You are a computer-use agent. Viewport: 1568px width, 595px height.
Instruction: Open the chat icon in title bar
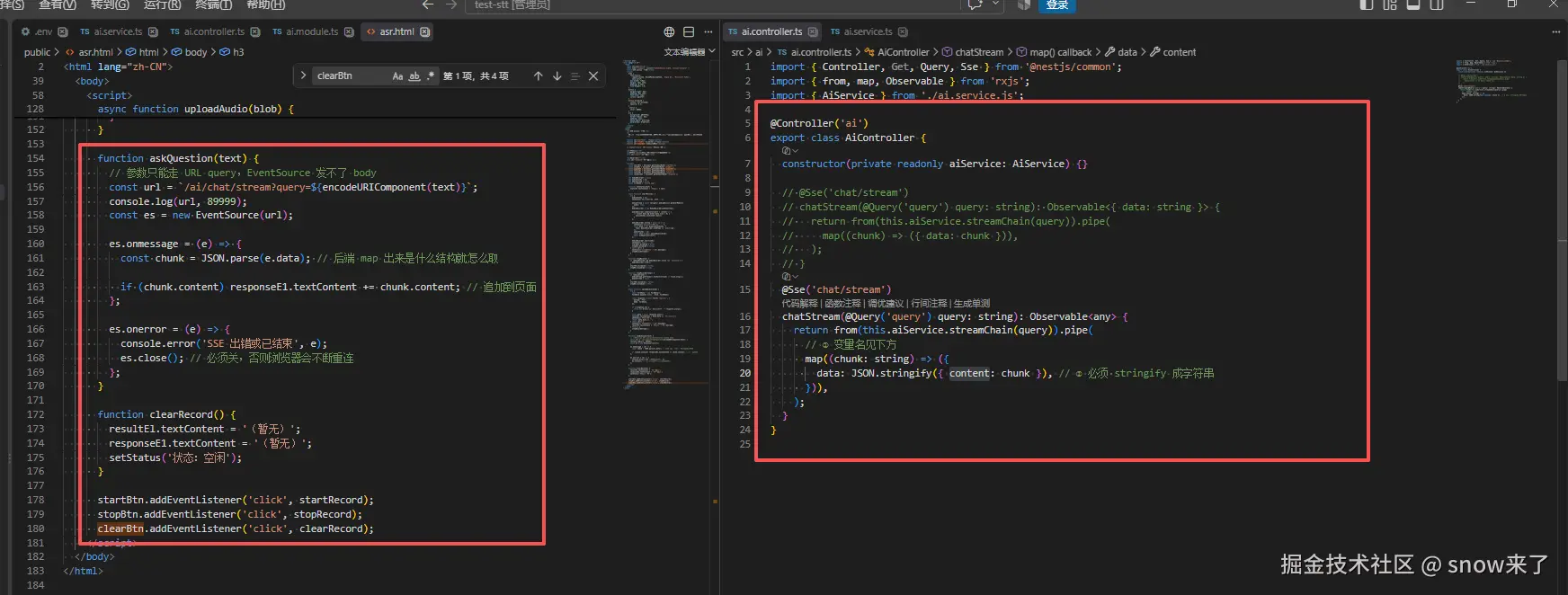pyautogui.click(x=976, y=4)
